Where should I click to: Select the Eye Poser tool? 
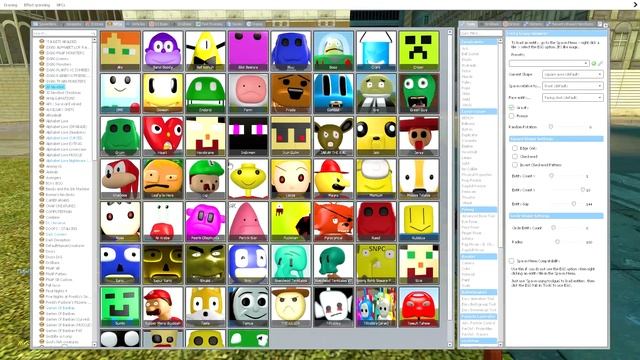point(469,222)
